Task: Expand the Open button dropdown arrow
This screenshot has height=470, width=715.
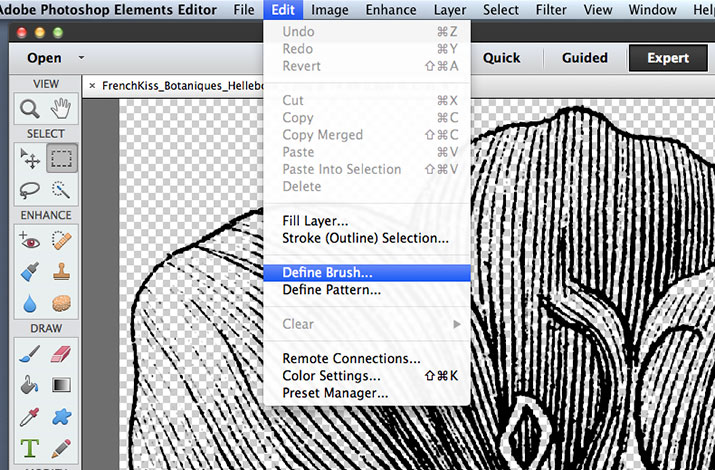Action: (x=81, y=58)
